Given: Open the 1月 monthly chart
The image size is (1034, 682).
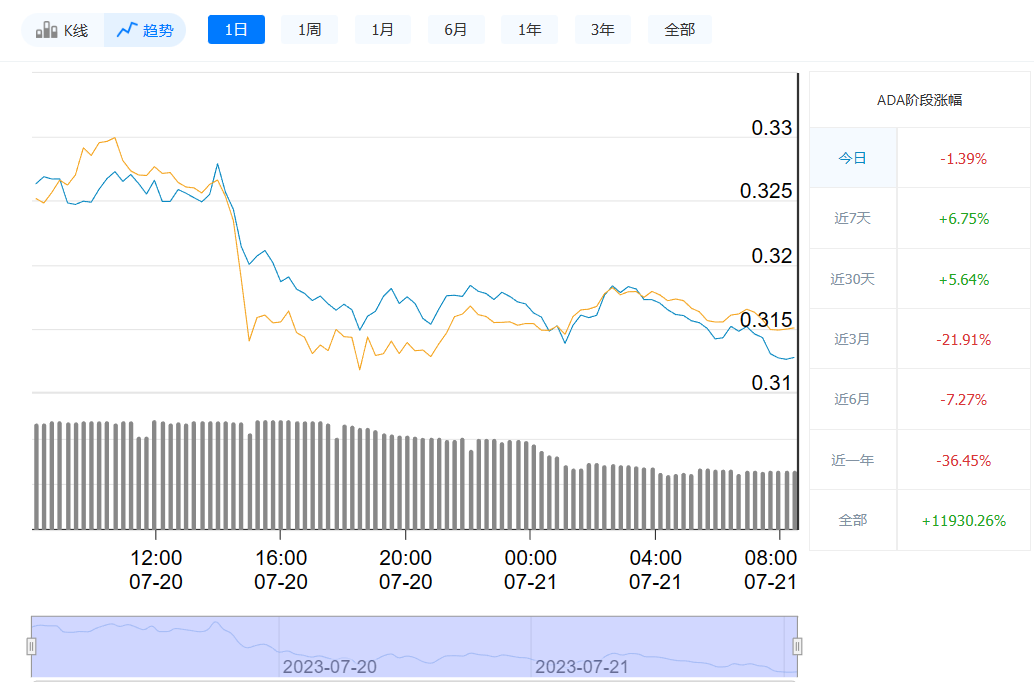Looking at the screenshot, I should 382,29.
